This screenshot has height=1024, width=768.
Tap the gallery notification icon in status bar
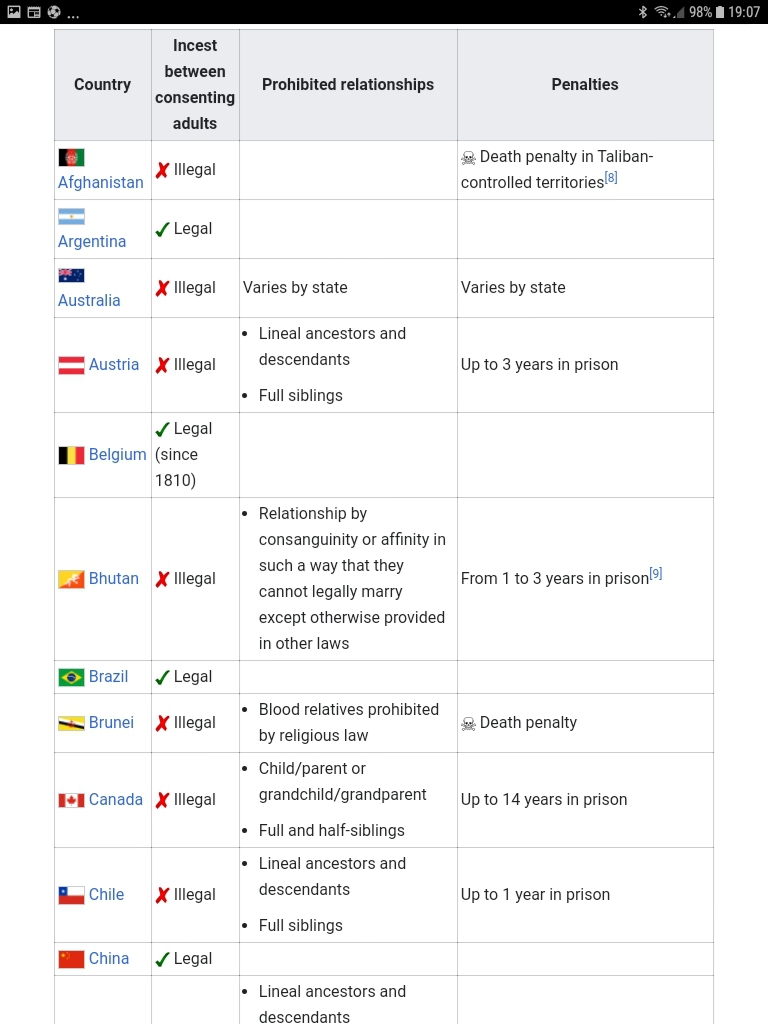pos(14,12)
